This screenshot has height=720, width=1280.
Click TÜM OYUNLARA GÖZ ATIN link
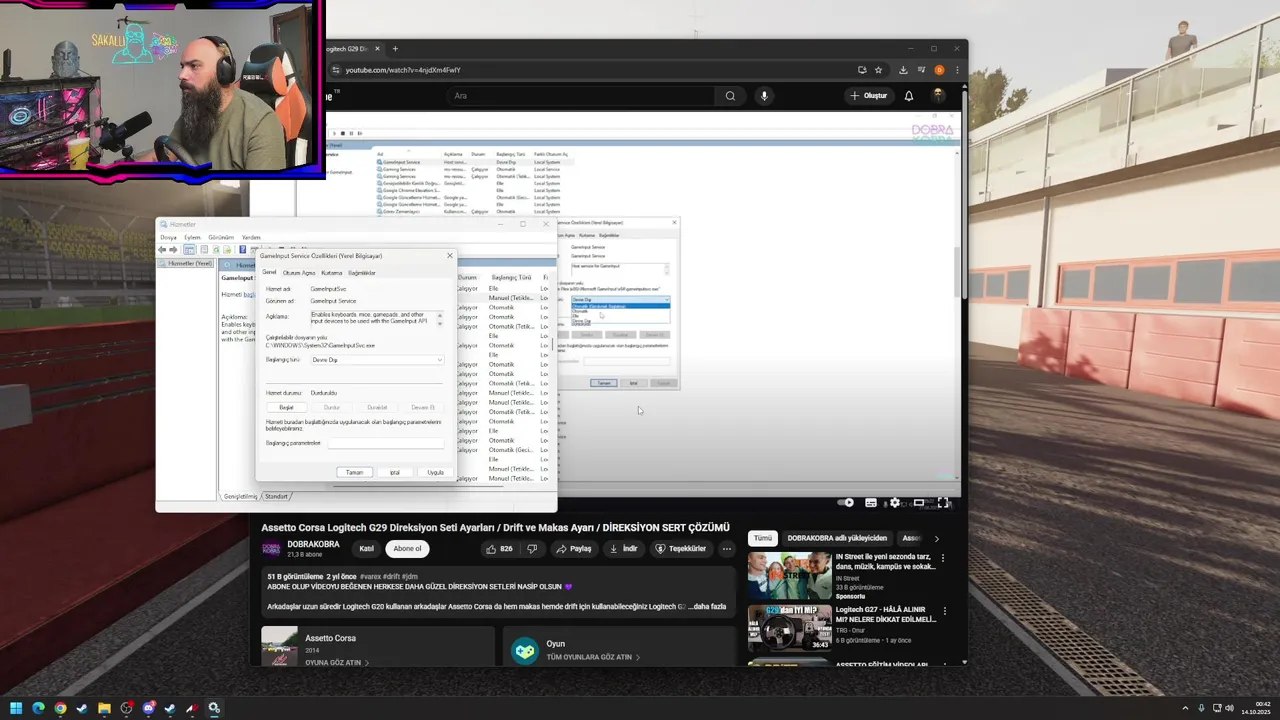pyautogui.click(x=593, y=657)
